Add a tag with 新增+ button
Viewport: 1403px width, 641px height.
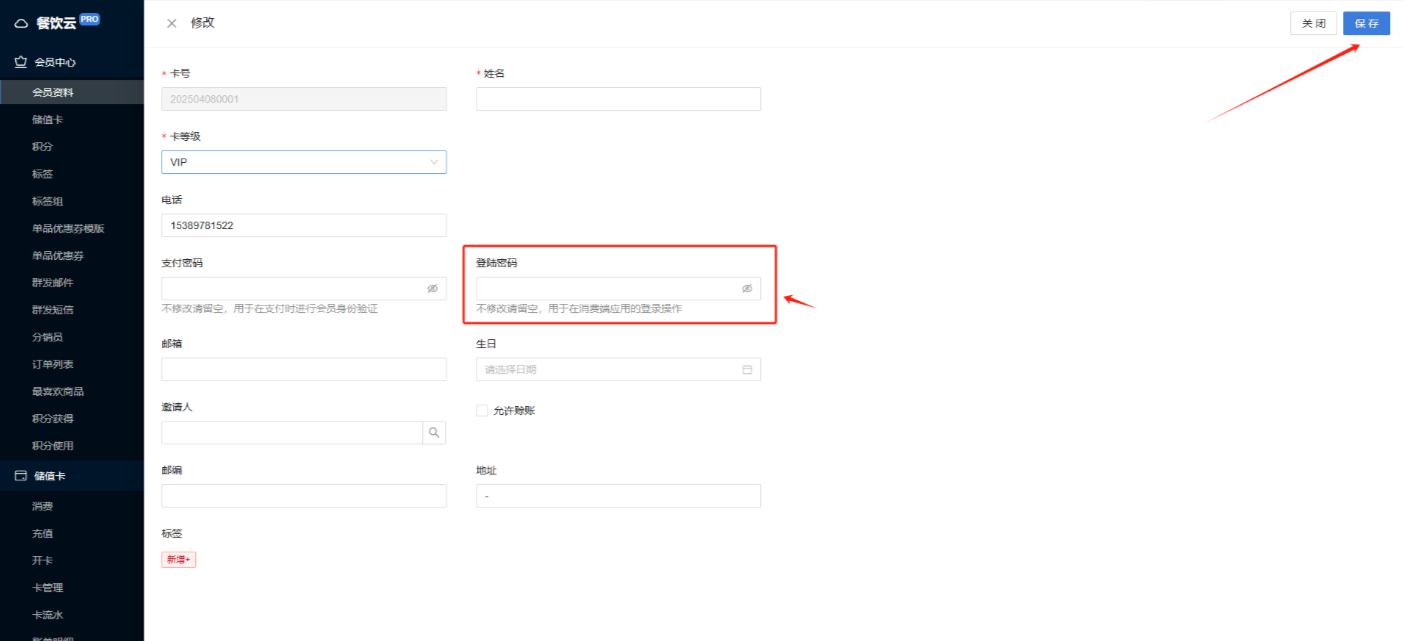pos(179,559)
